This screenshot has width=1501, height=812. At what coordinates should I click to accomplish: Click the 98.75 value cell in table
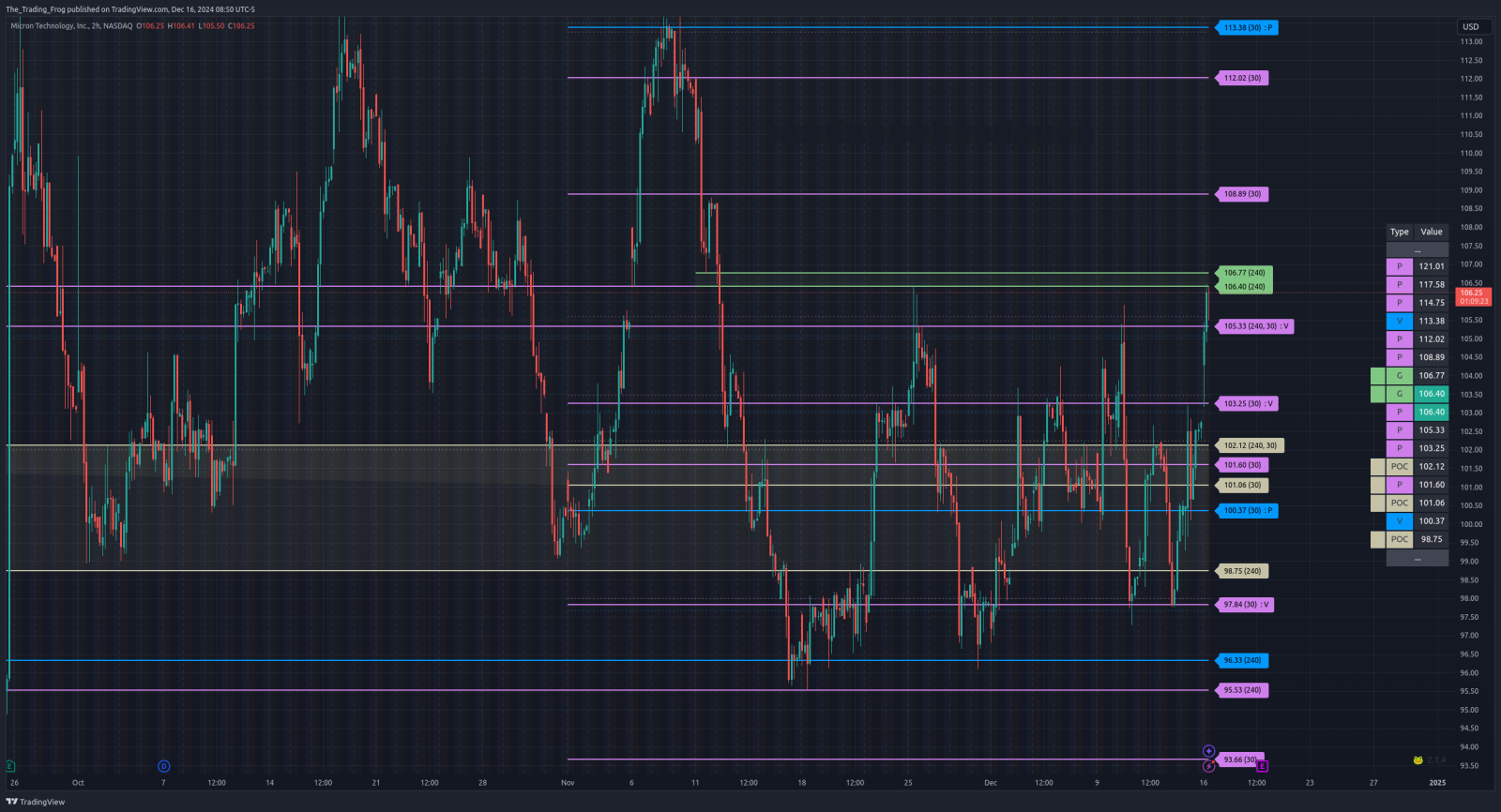tap(1432, 539)
